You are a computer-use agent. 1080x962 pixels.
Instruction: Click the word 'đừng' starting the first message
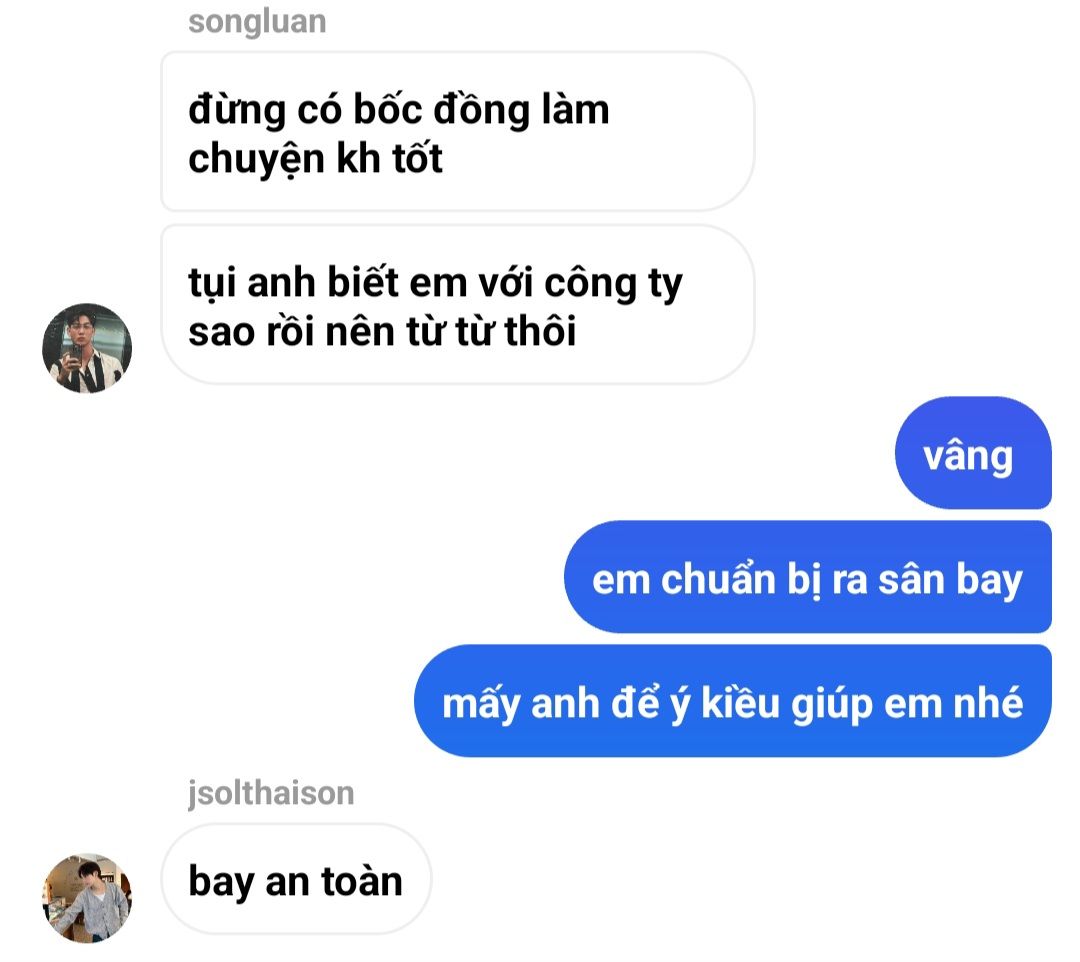pos(237,111)
